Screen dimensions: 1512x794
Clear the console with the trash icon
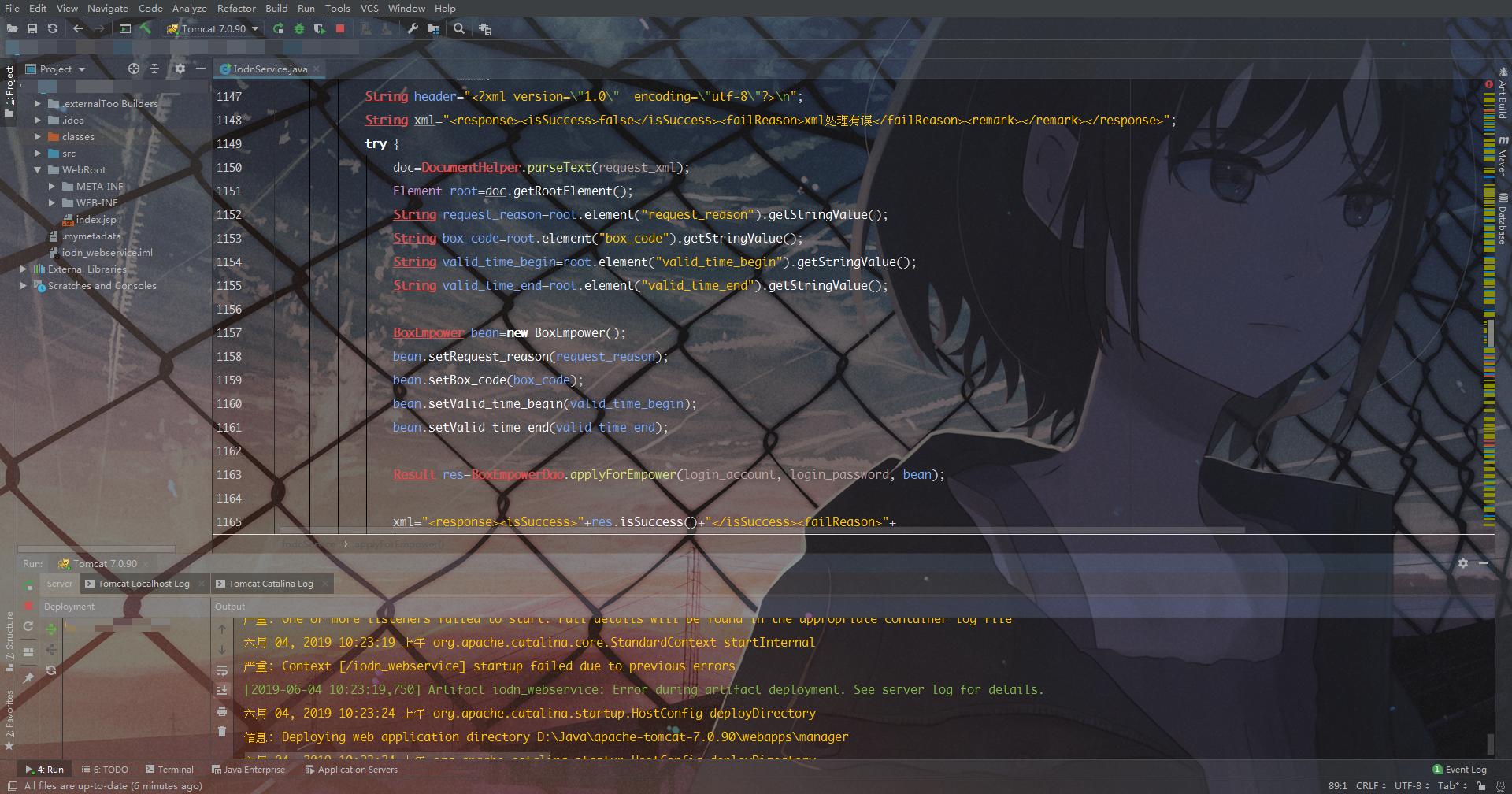pos(222,732)
